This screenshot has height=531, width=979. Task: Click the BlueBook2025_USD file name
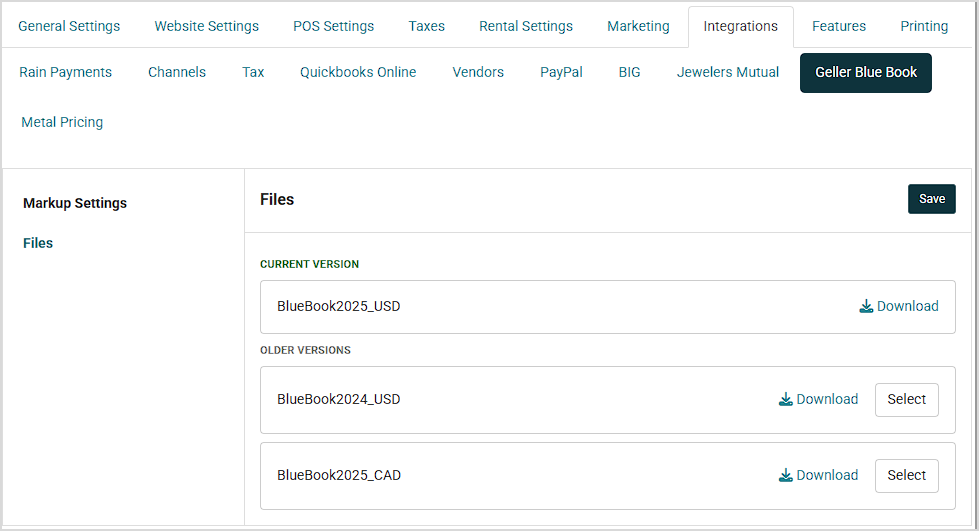[x=338, y=306]
